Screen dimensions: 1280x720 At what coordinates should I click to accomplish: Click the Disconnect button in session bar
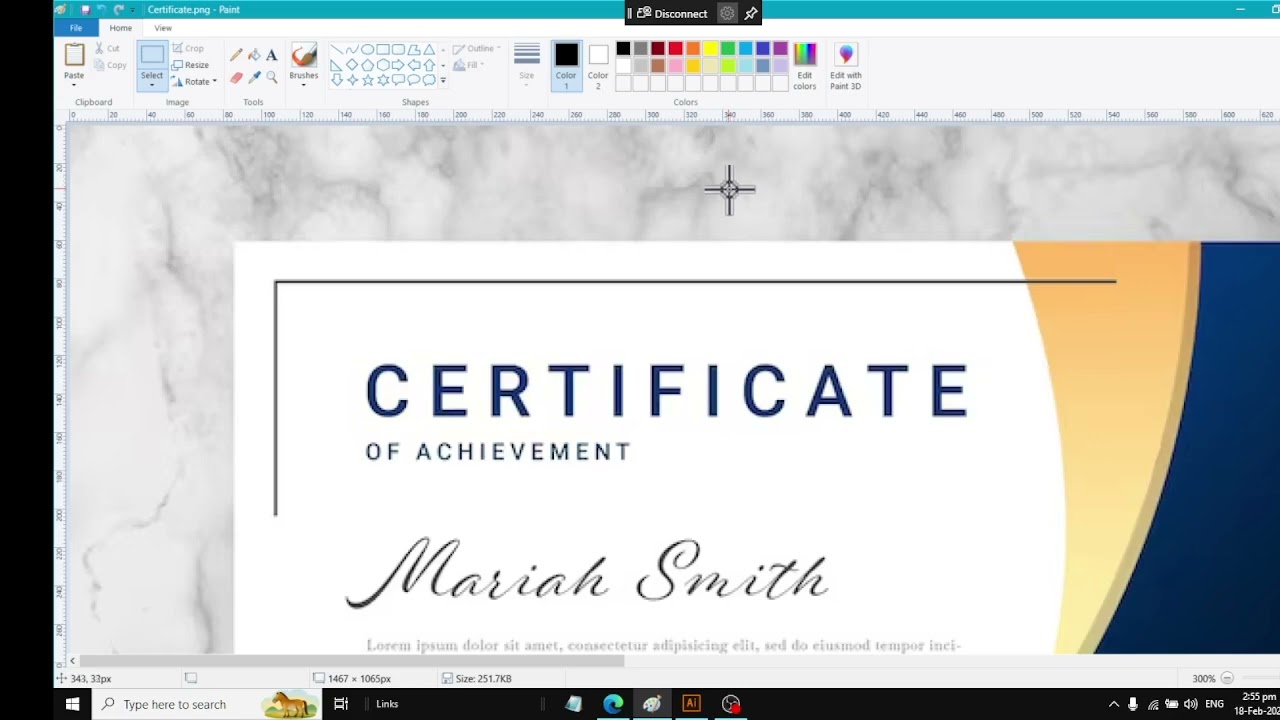click(672, 13)
